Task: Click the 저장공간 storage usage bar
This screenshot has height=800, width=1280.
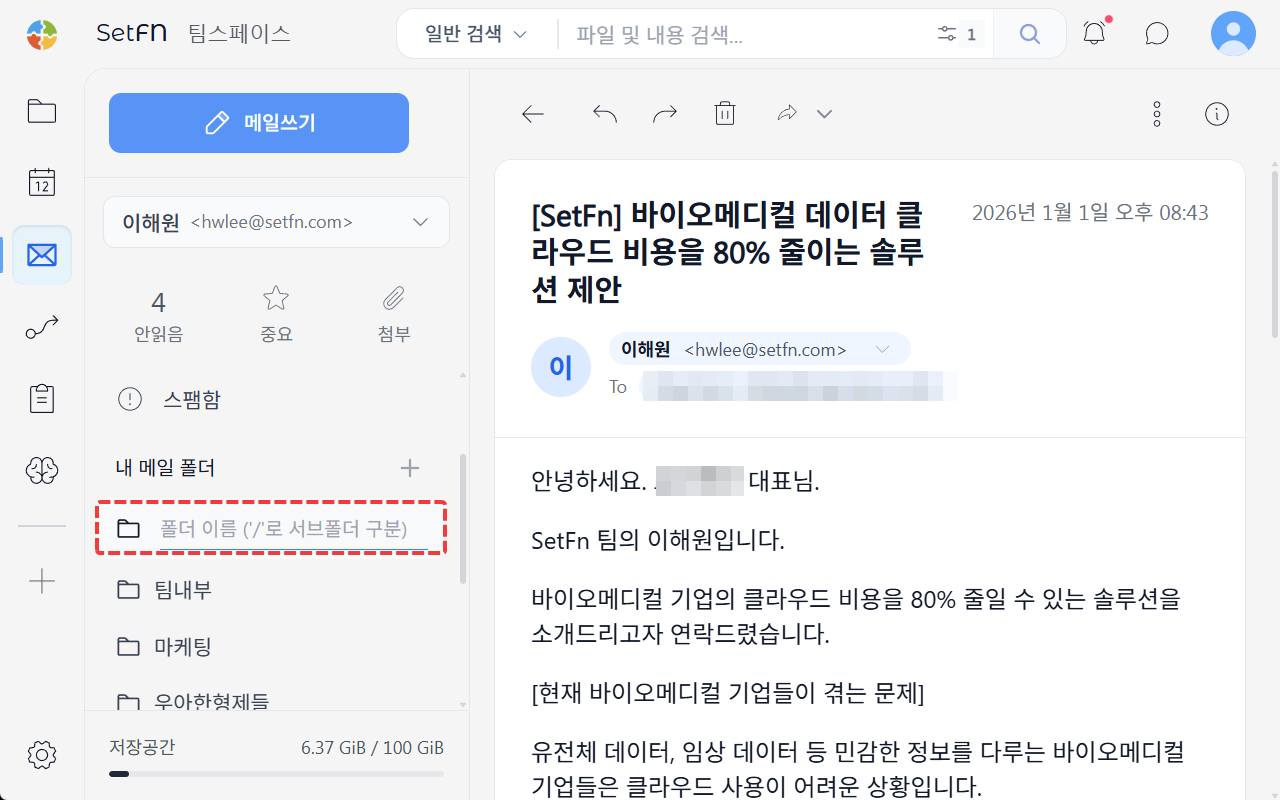Action: click(x=276, y=774)
